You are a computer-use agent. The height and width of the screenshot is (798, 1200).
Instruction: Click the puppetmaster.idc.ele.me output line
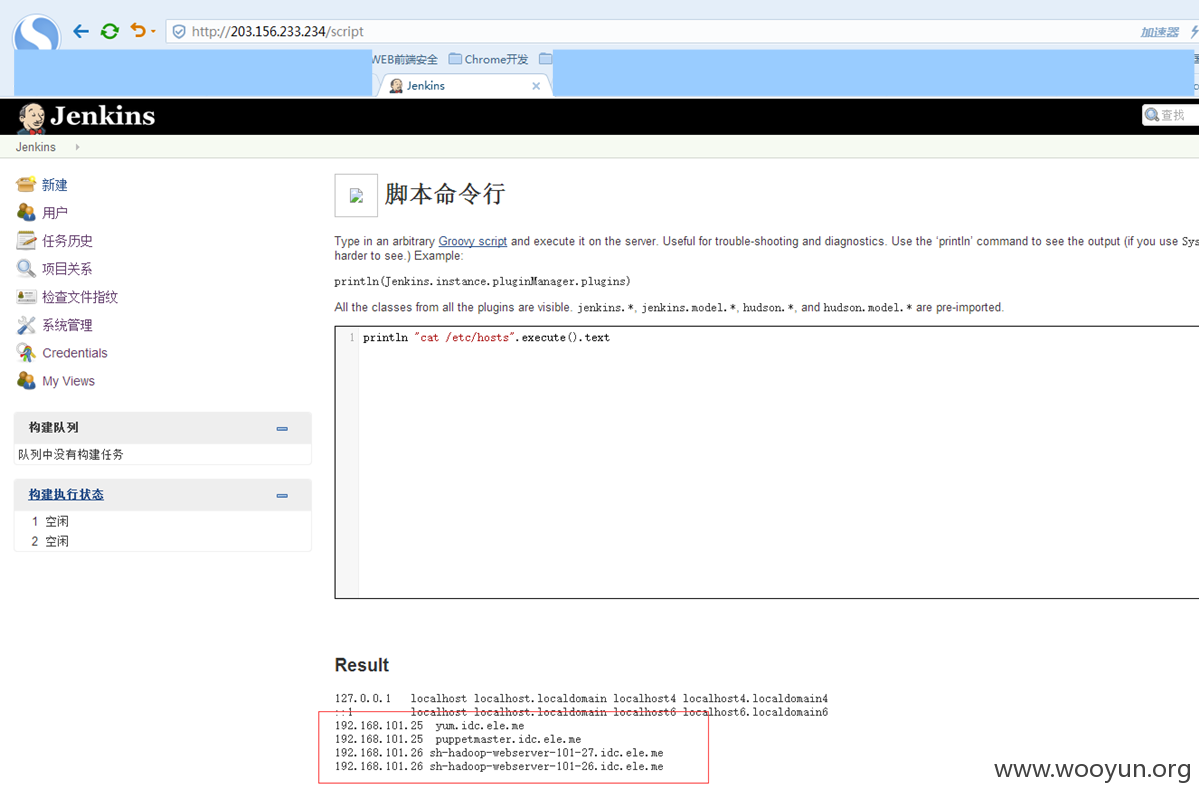coord(458,739)
